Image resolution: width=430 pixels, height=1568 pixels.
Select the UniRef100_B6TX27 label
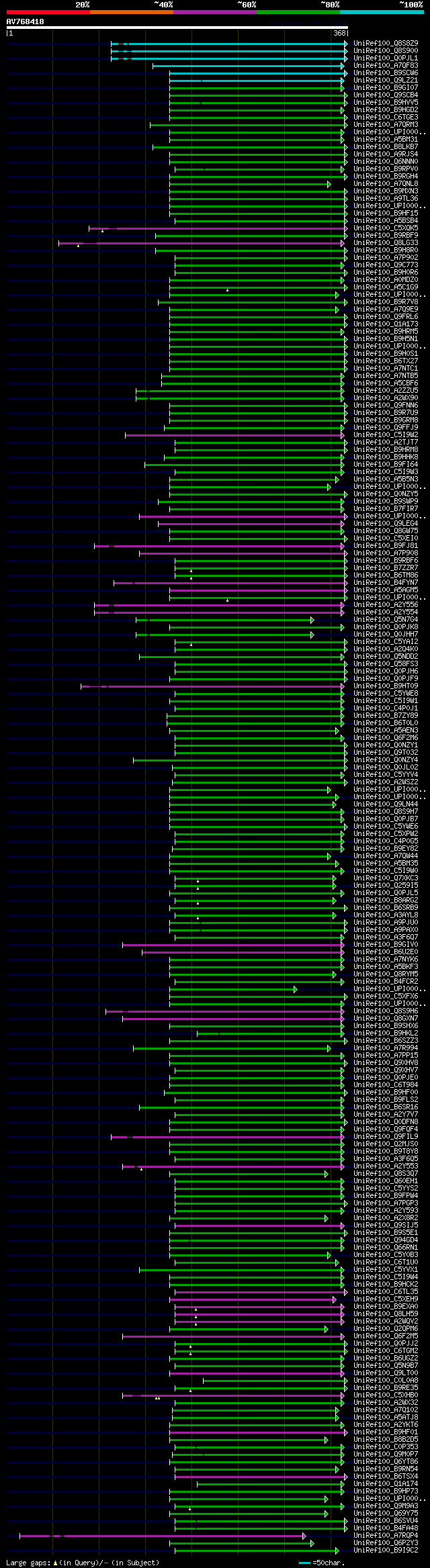point(386,361)
